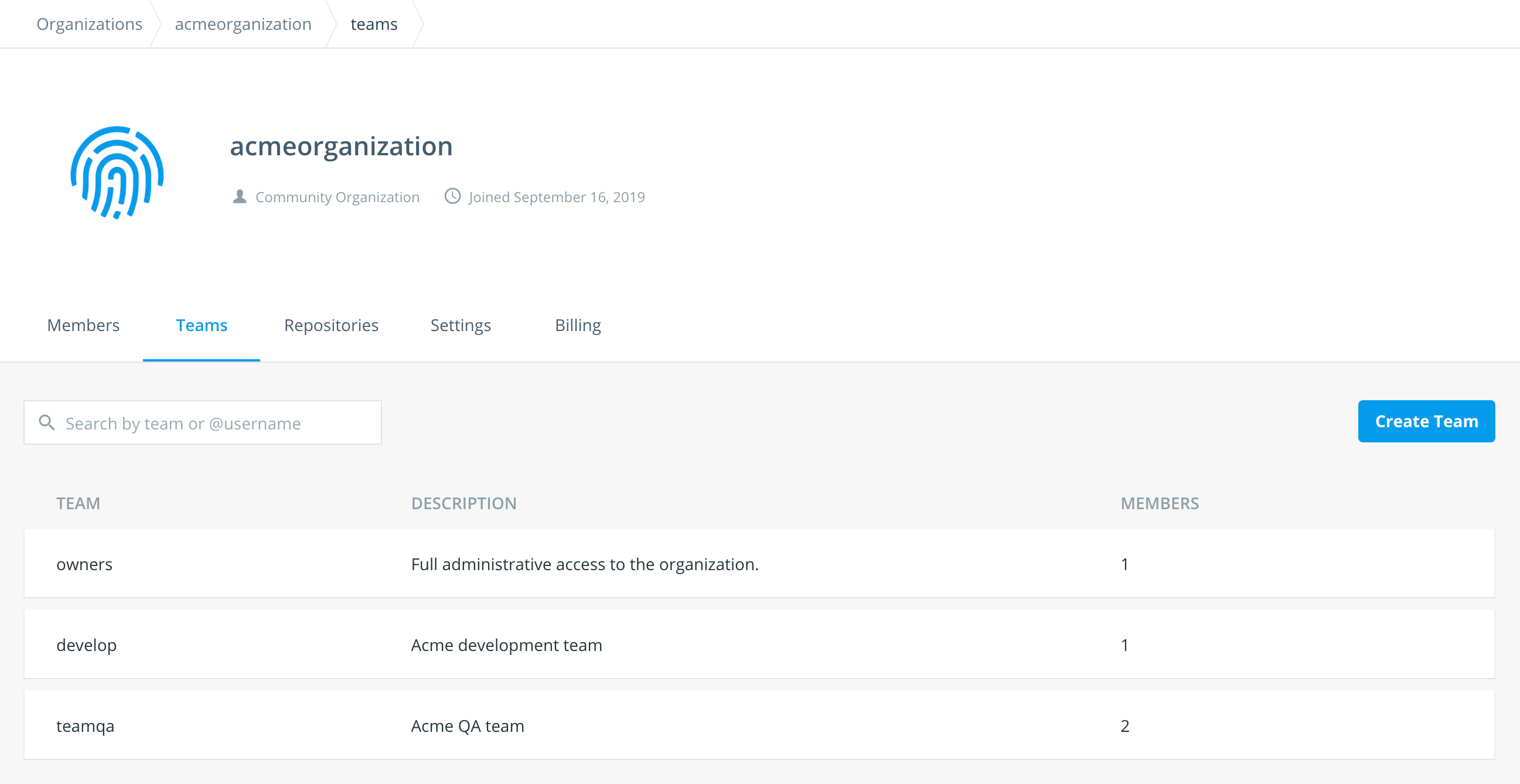Click the acmeorganization breadcrumb link

243,24
